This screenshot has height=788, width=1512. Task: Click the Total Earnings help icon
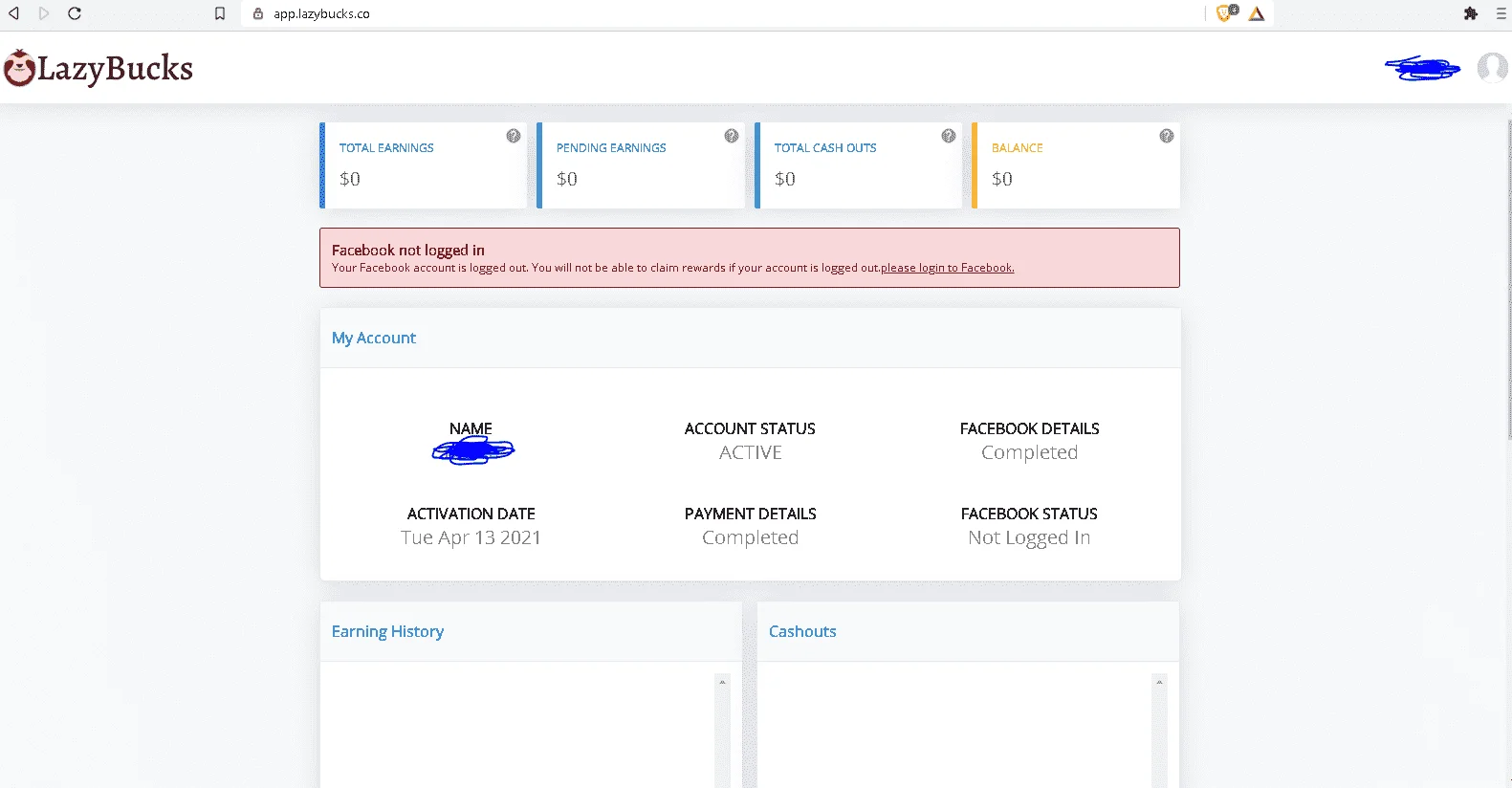[514, 136]
